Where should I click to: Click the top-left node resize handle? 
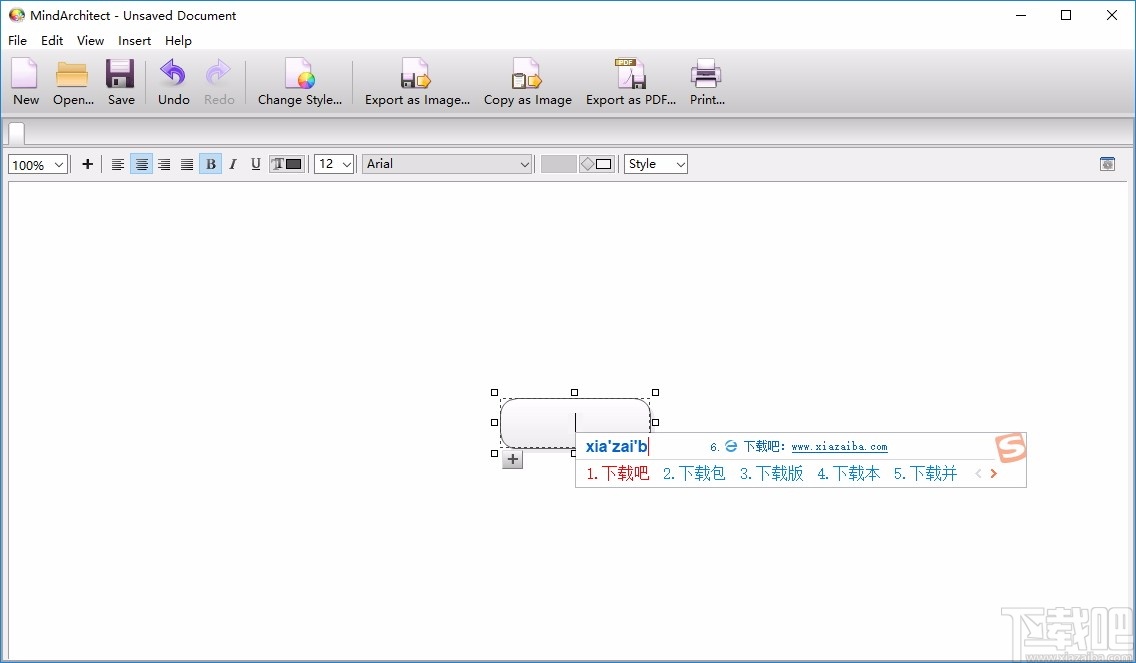click(495, 393)
